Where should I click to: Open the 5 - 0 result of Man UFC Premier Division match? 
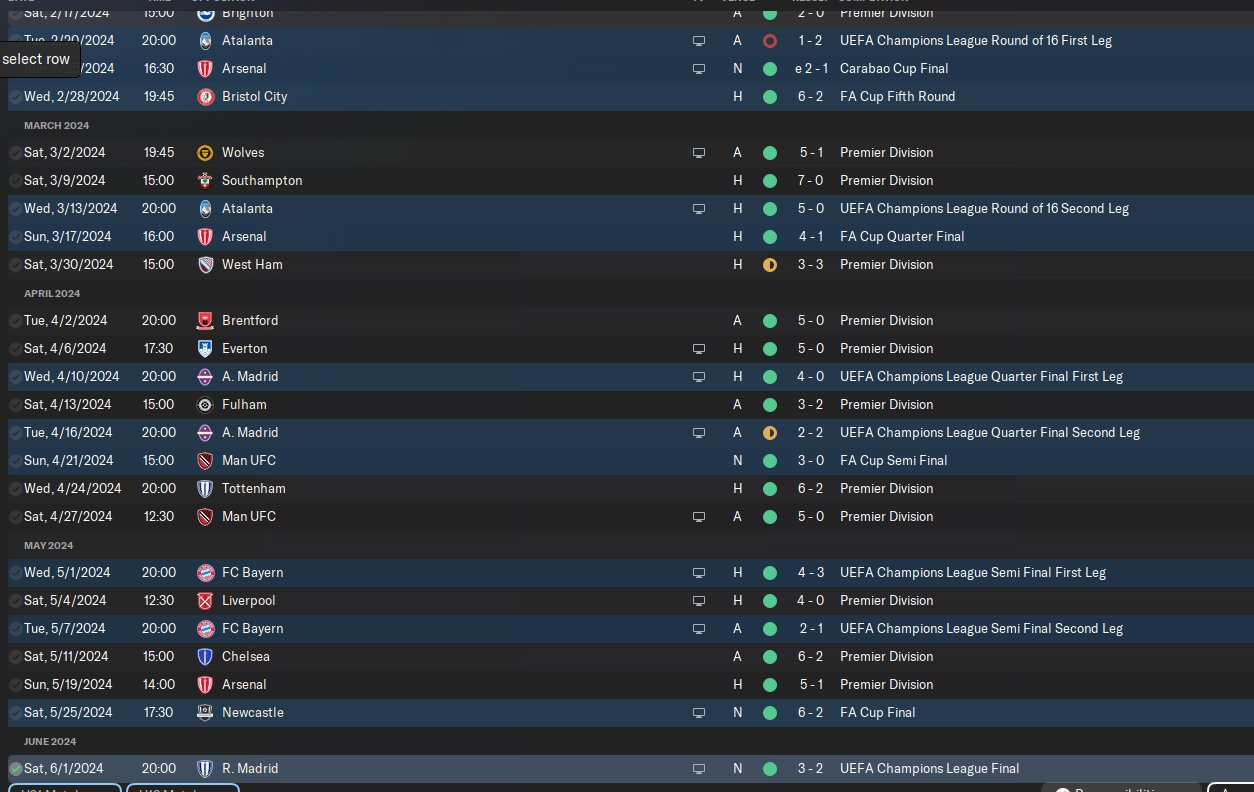pyautogui.click(x=810, y=517)
